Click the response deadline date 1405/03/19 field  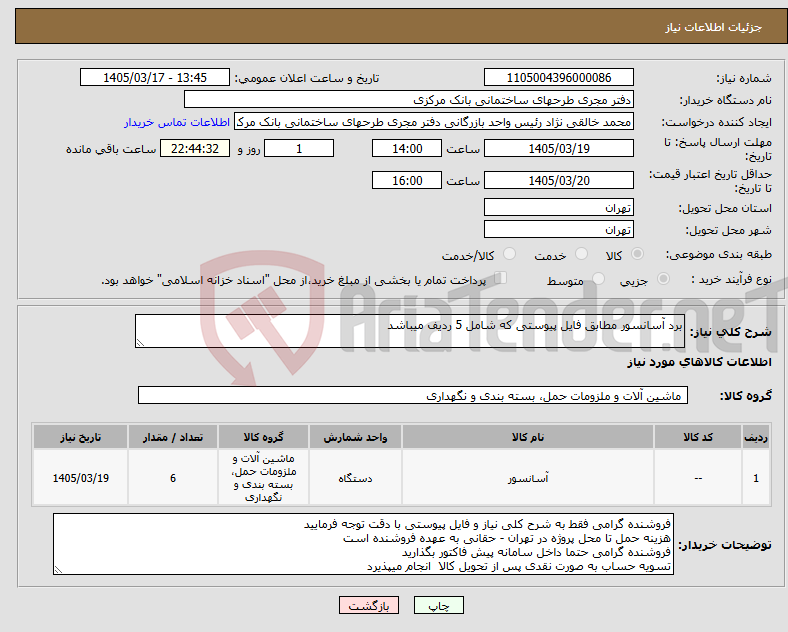558,149
